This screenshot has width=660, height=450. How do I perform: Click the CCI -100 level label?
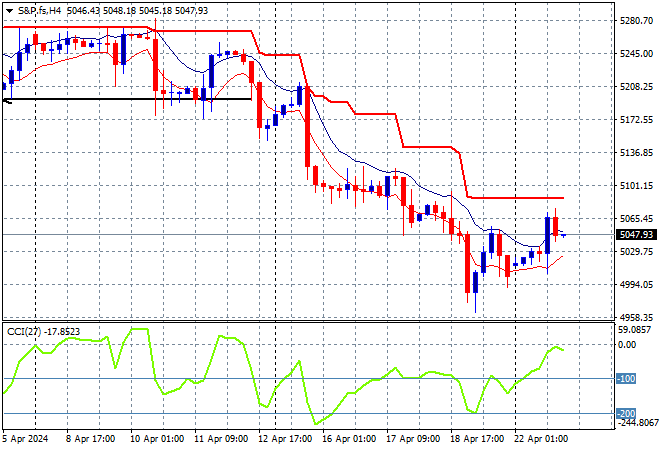[626, 378]
